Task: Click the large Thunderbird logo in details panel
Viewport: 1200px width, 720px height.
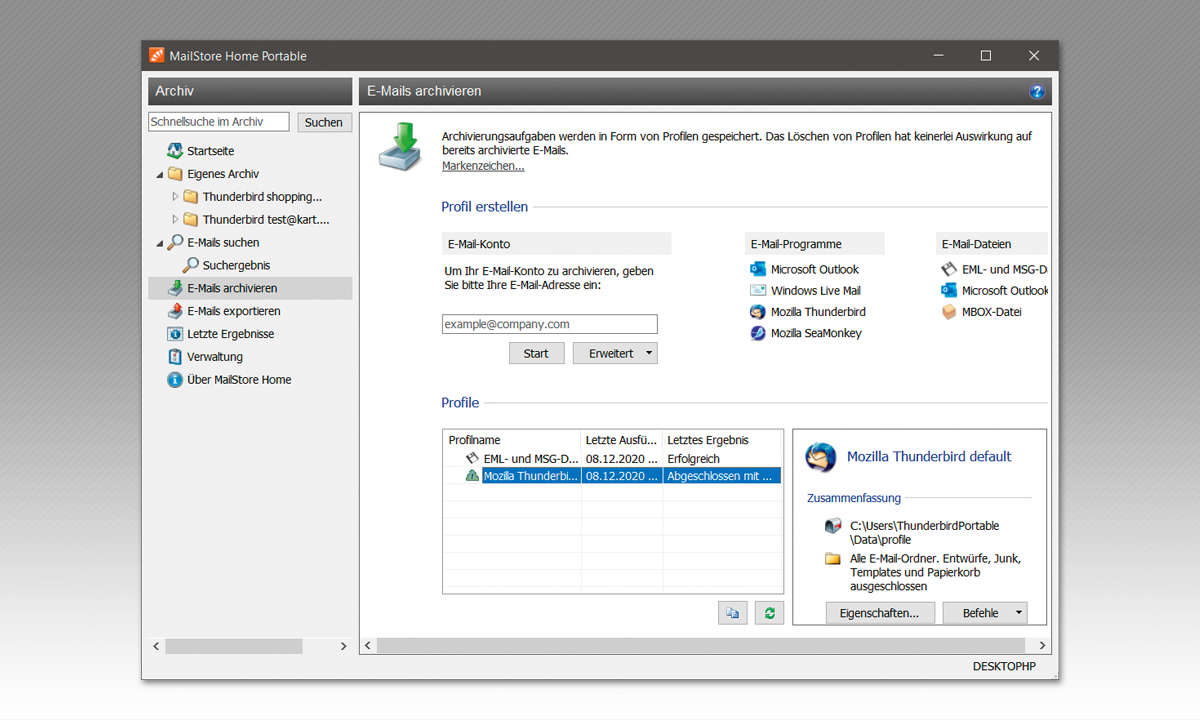Action: click(x=821, y=456)
